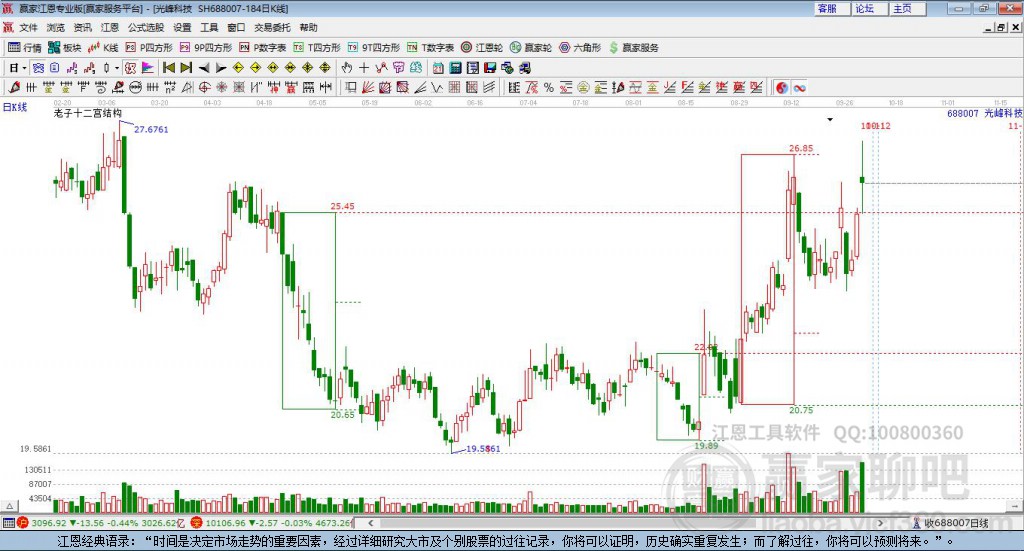Image resolution: width=1024 pixels, height=551 pixels.
Task: Open the calendar icon showing 21
Action: [x=438, y=68]
